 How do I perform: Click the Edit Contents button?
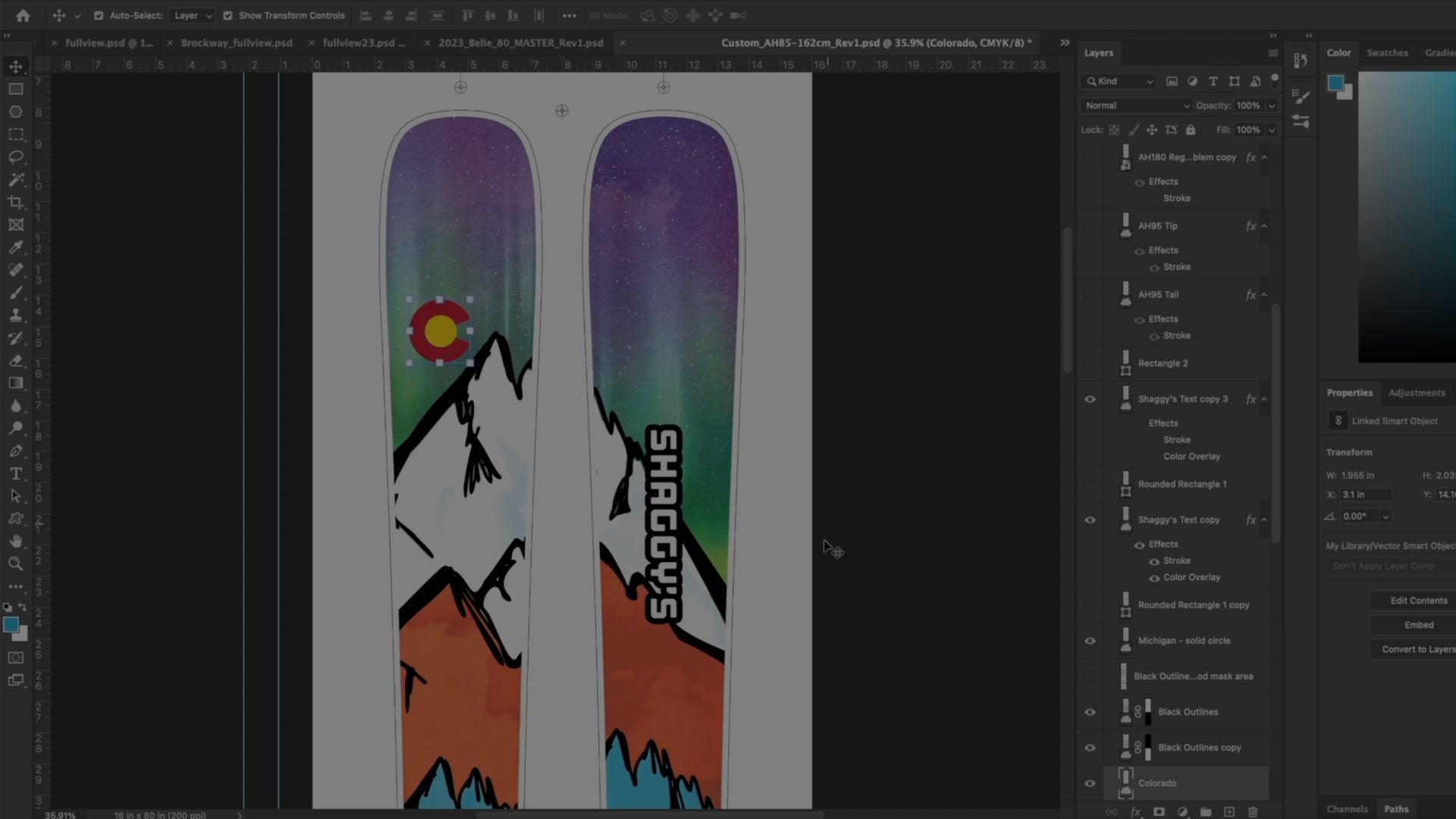pyautogui.click(x=1418, y=601)
